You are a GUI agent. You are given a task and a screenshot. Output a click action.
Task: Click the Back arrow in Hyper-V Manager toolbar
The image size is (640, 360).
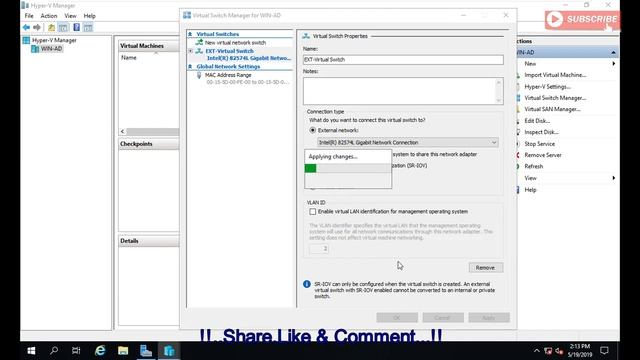27,27
